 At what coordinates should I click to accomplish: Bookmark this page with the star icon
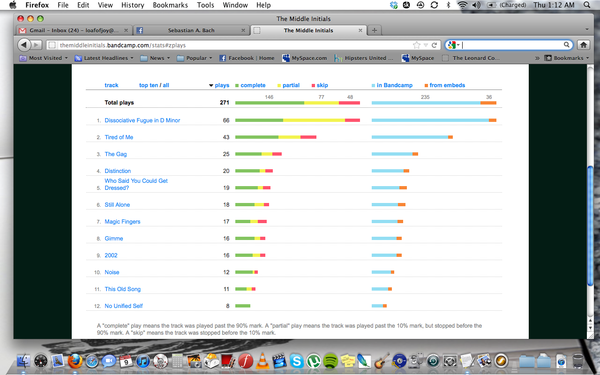(417, 45)
